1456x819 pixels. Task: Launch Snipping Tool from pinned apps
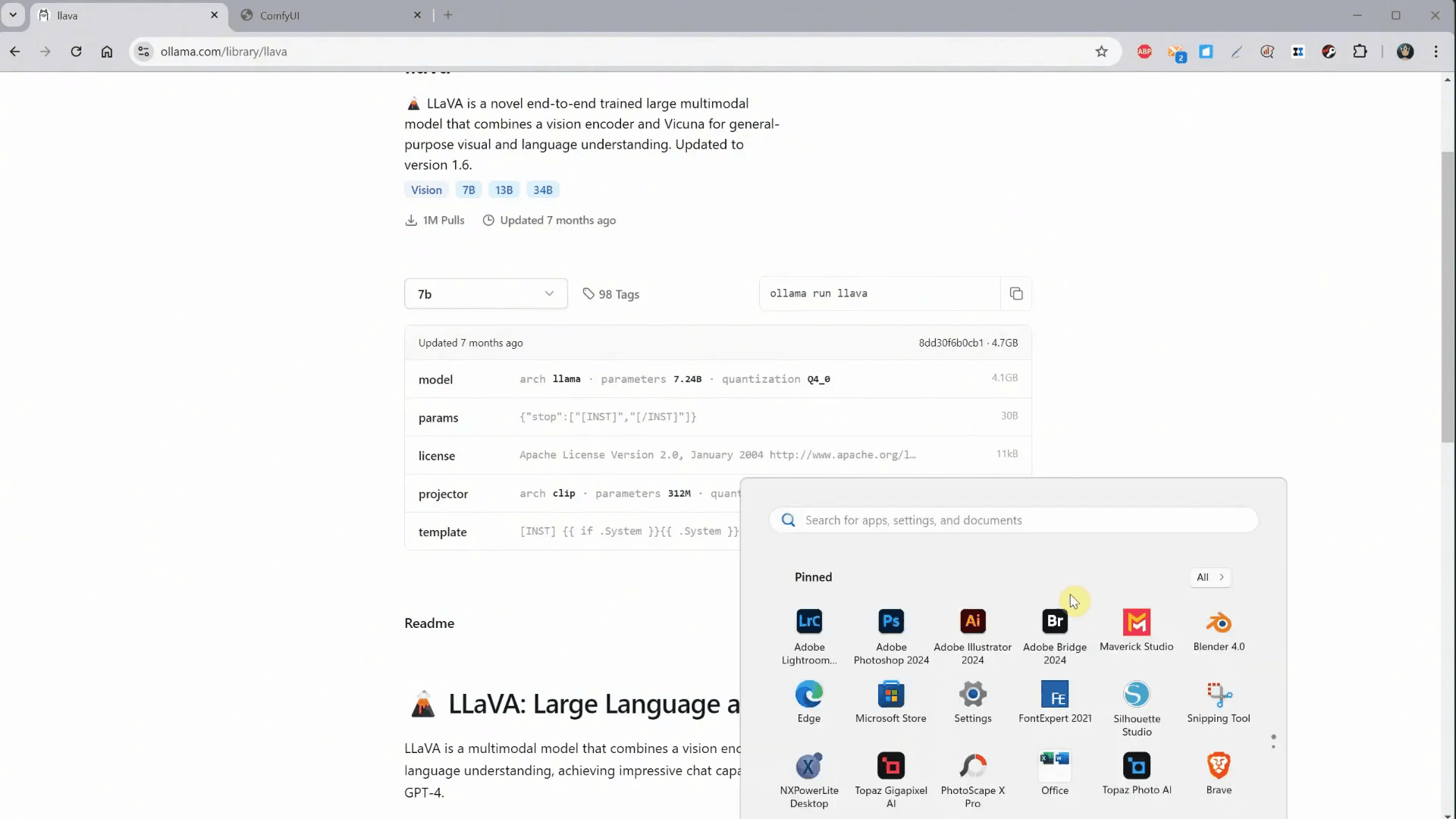(1218, 695)
